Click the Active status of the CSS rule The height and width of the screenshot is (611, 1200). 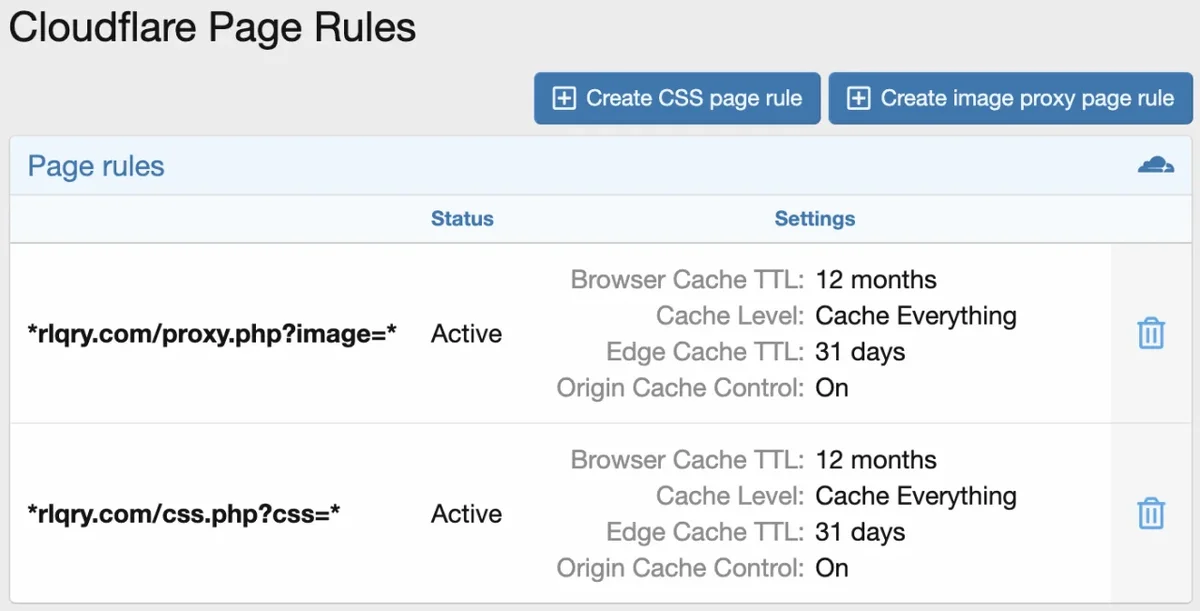[x=466, y=513]
